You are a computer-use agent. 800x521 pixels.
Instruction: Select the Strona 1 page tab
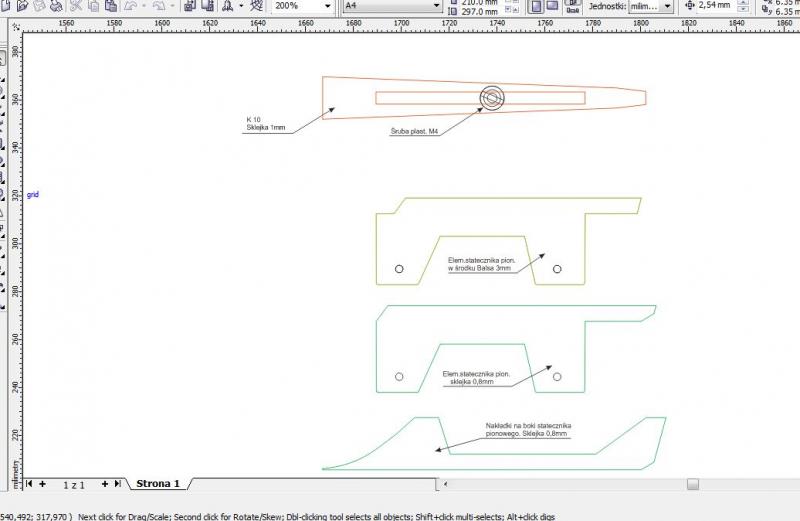(158, 484)
